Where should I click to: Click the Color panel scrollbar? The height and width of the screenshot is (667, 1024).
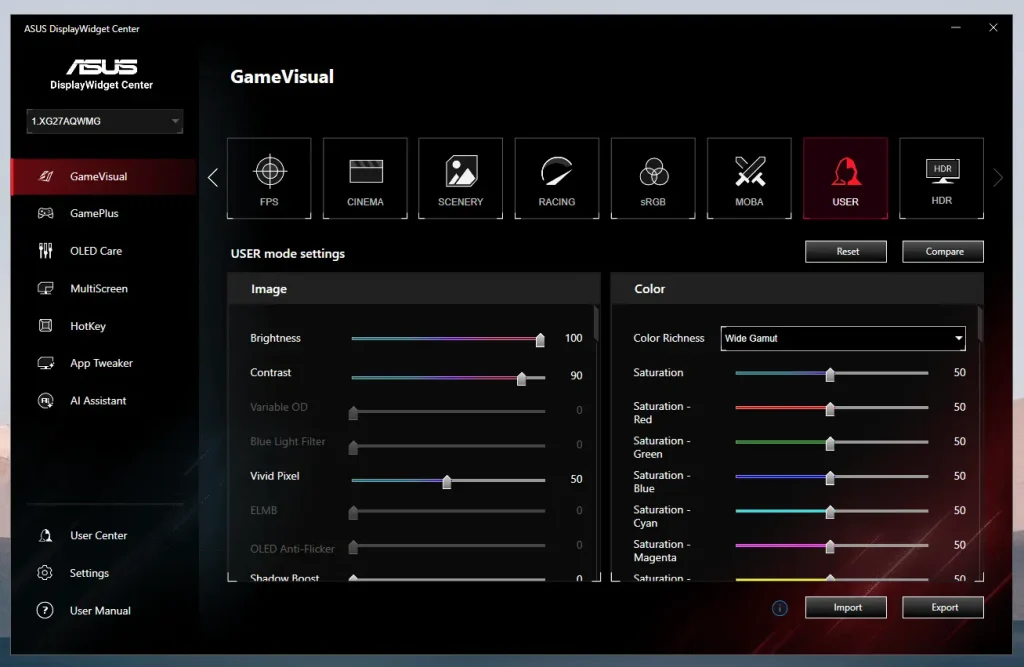[x=980, y=324]
